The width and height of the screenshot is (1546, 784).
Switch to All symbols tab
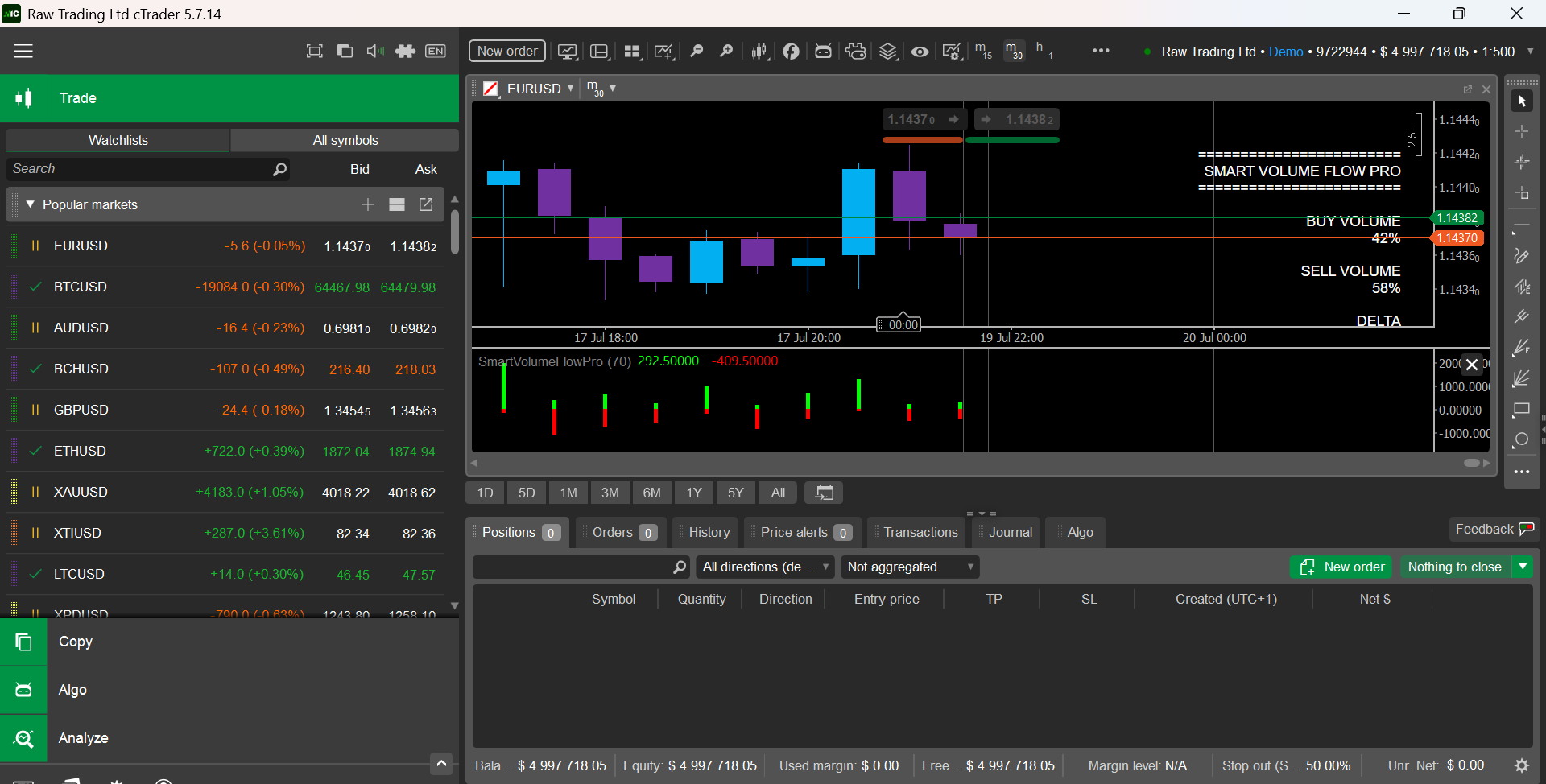(345, 140)
